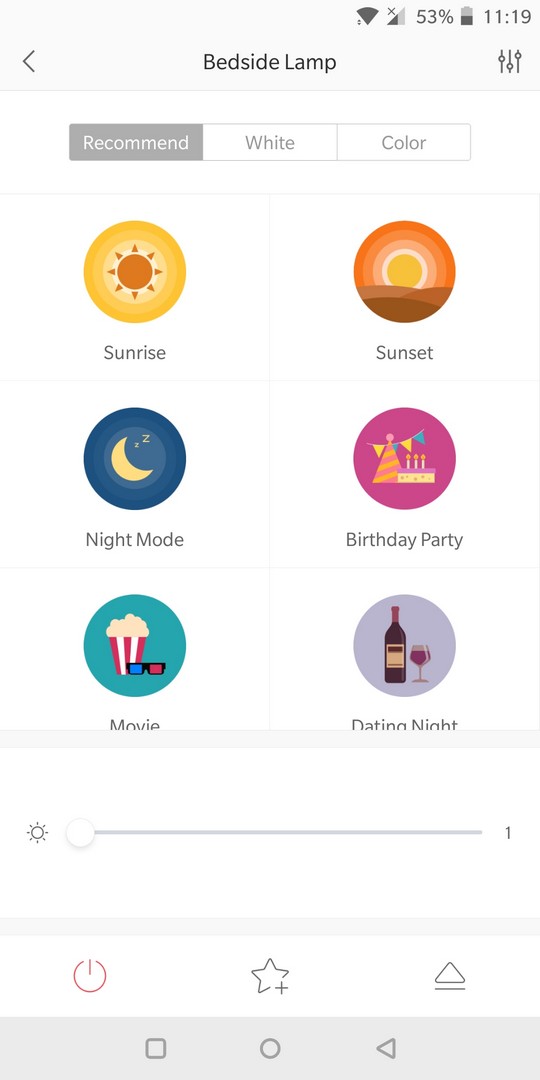Select the Sunset scene icon

[x=404, y=271]
